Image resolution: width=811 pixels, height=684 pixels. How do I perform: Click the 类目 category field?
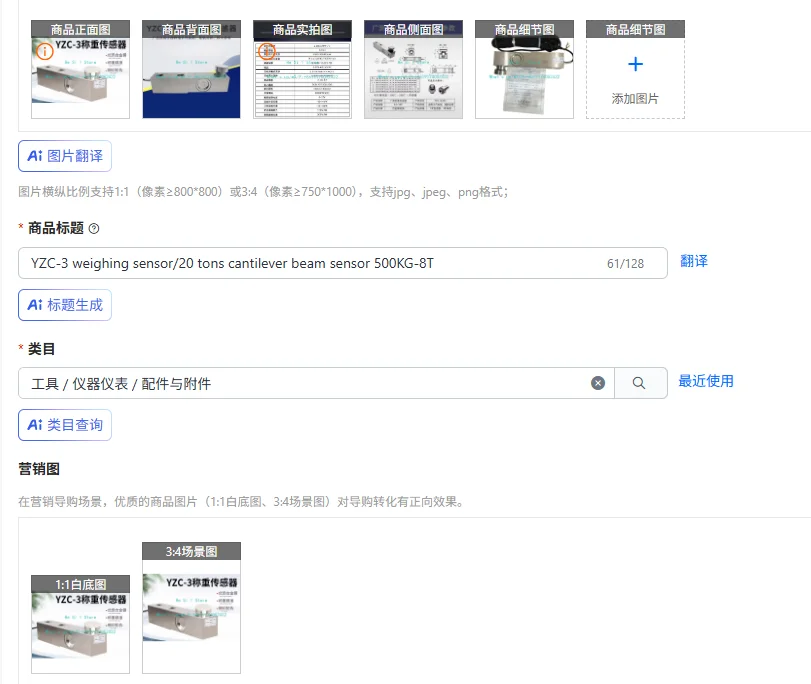click(316, 383)
